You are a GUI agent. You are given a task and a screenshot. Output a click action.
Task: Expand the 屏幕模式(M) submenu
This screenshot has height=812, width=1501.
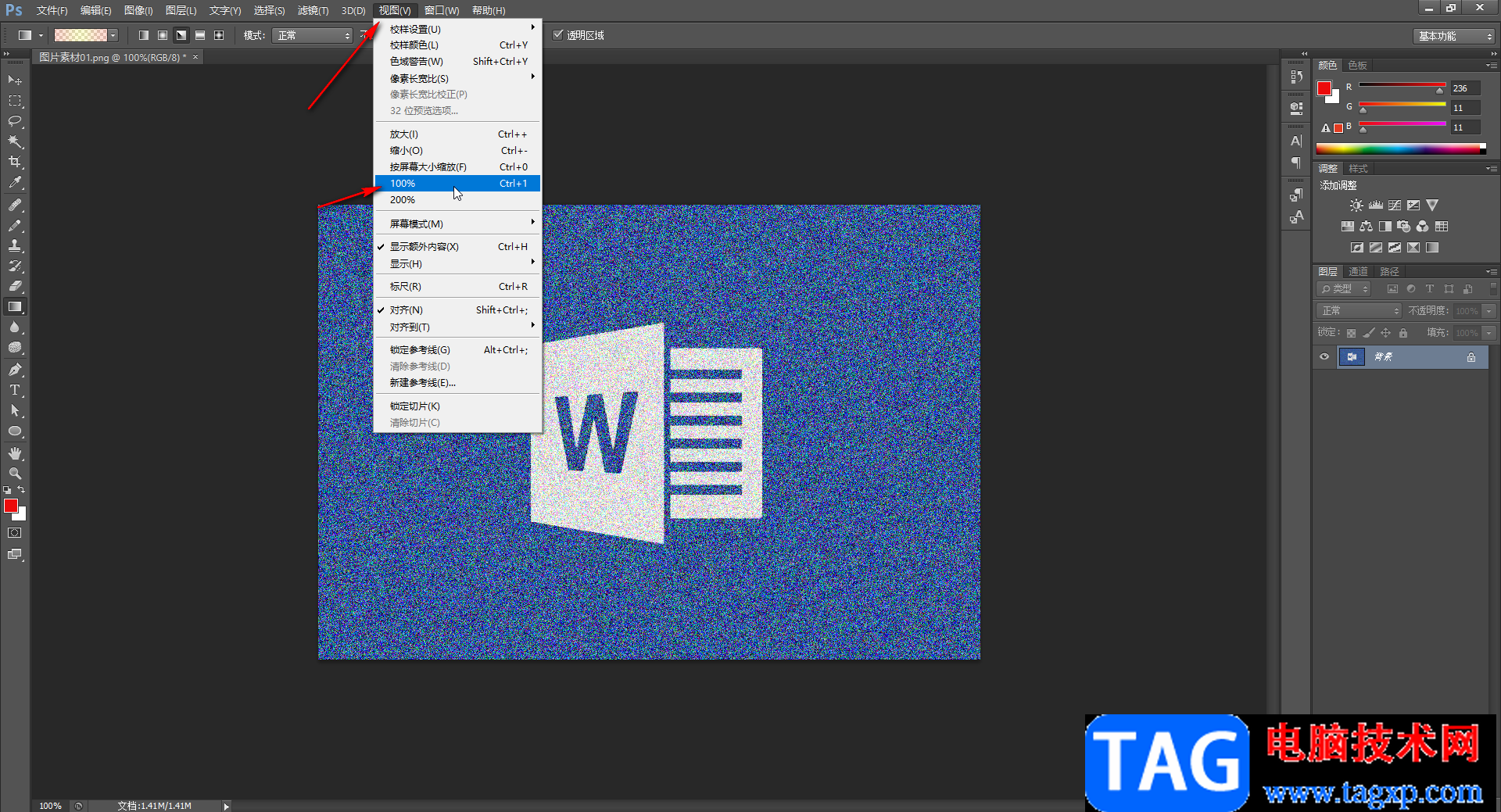(x=458, y=224)
